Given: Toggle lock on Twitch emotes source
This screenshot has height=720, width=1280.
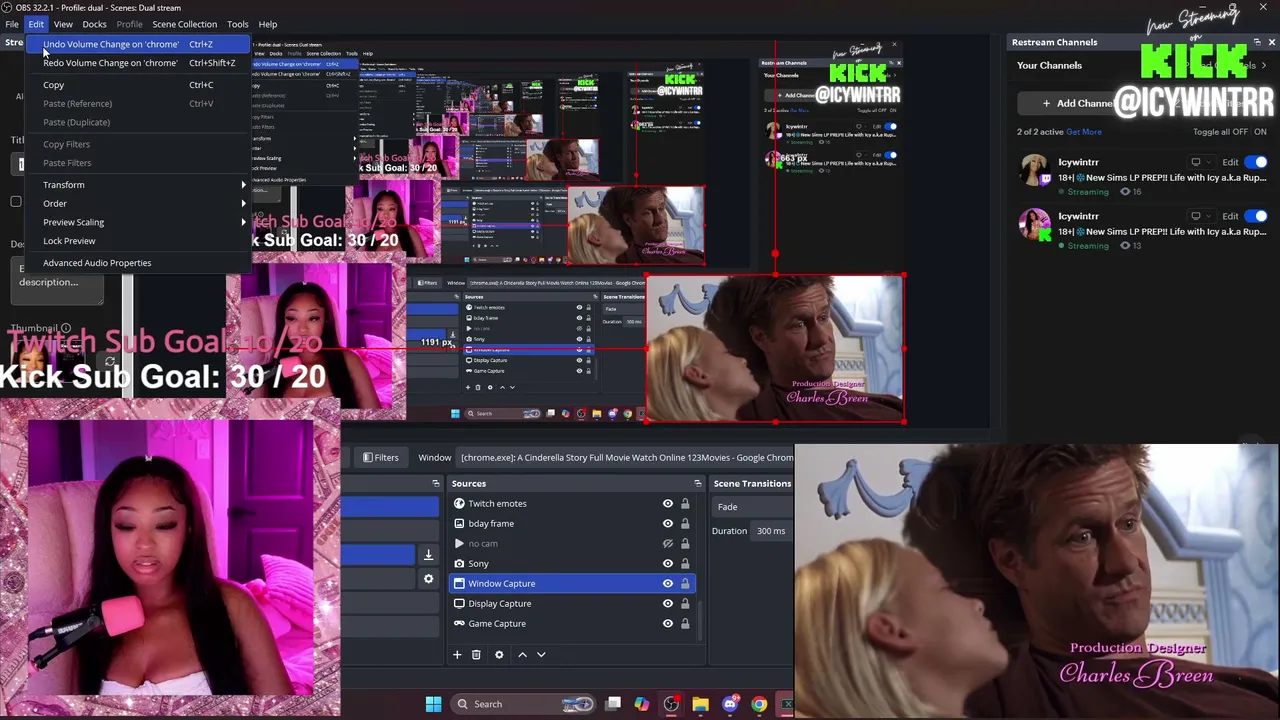Looking at the screenshot, I should coord(685,504).
